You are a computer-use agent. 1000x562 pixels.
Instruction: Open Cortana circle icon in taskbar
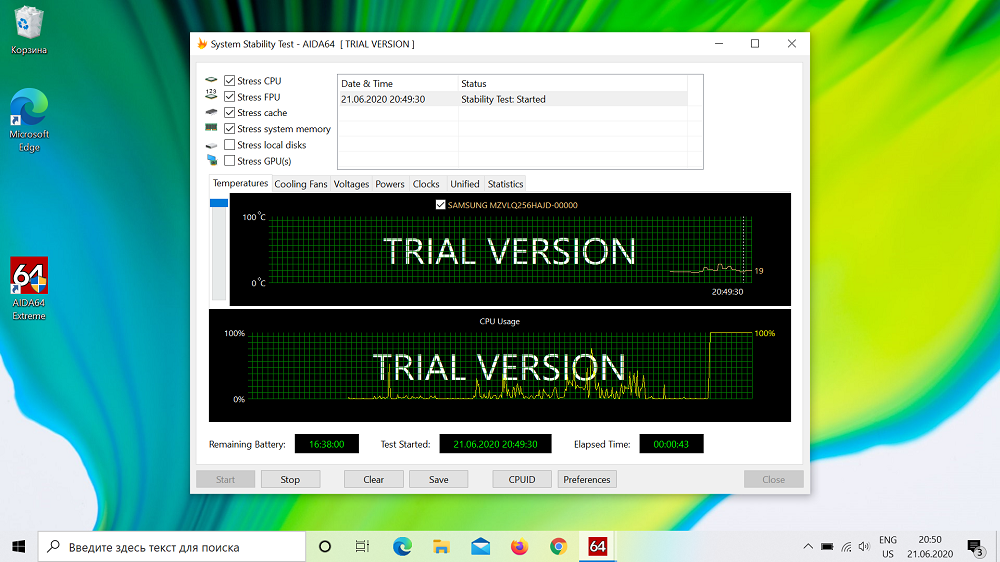[x=325, y=547]
